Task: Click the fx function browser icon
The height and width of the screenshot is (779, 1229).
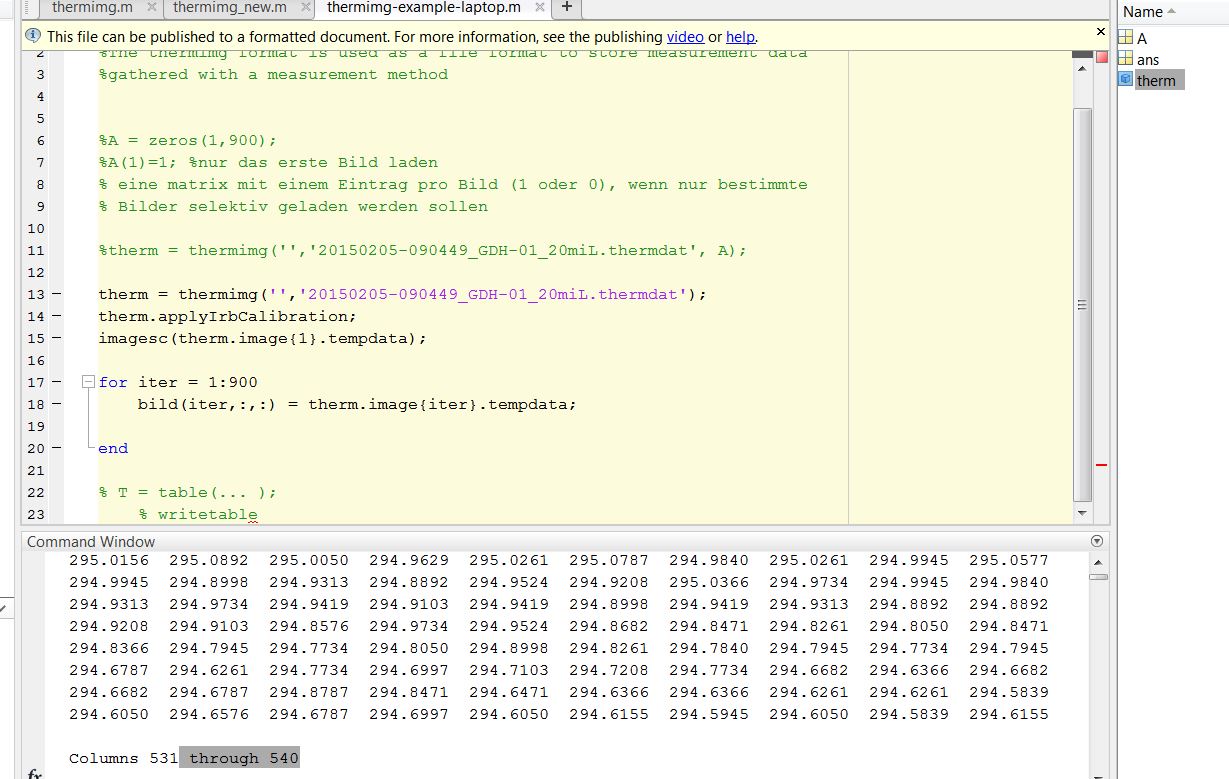Action: click(x=33, y=773)
